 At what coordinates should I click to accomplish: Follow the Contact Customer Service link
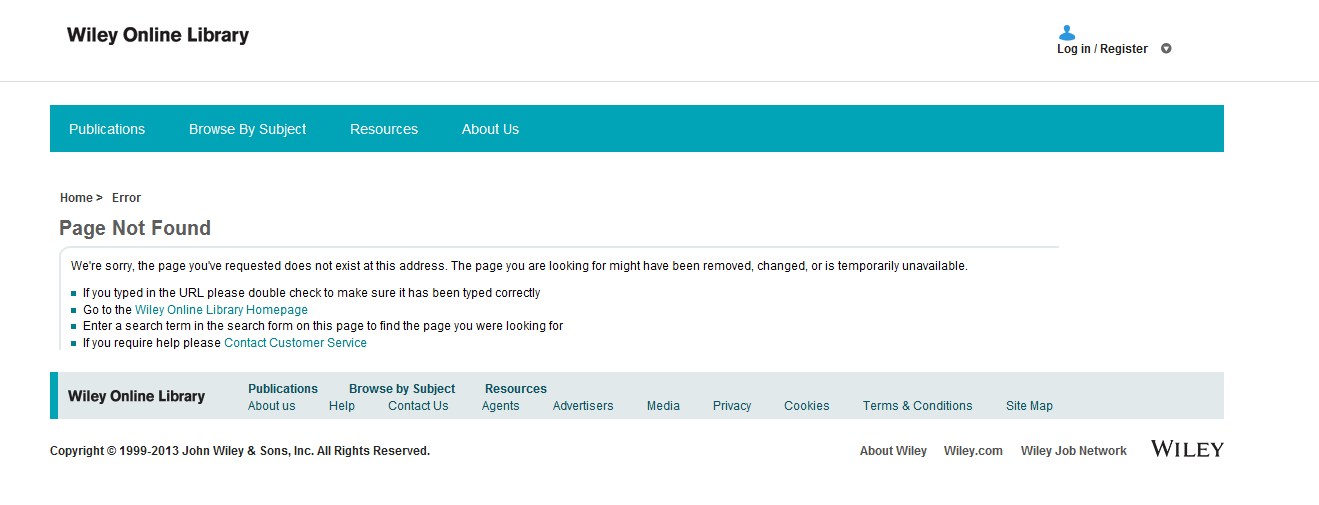[x=295, y=343]
